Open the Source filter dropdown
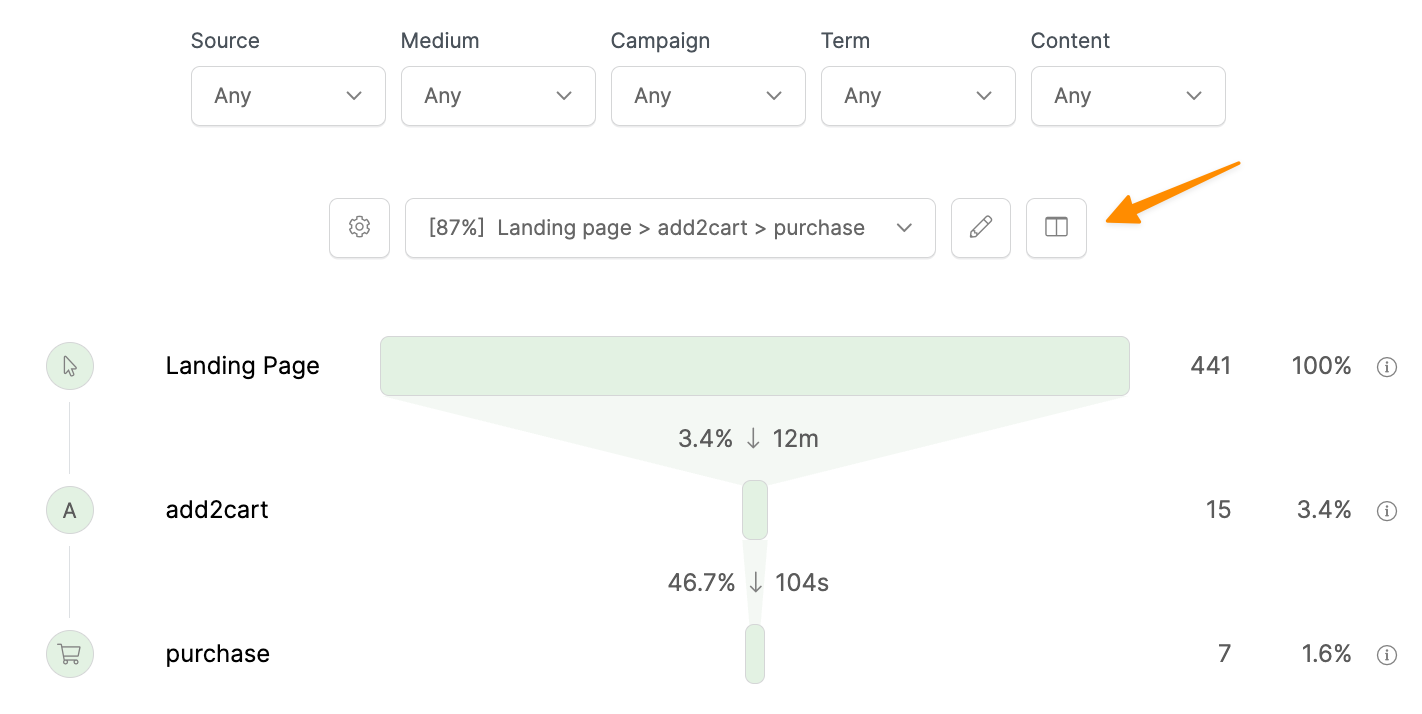 tap(288, 96)
